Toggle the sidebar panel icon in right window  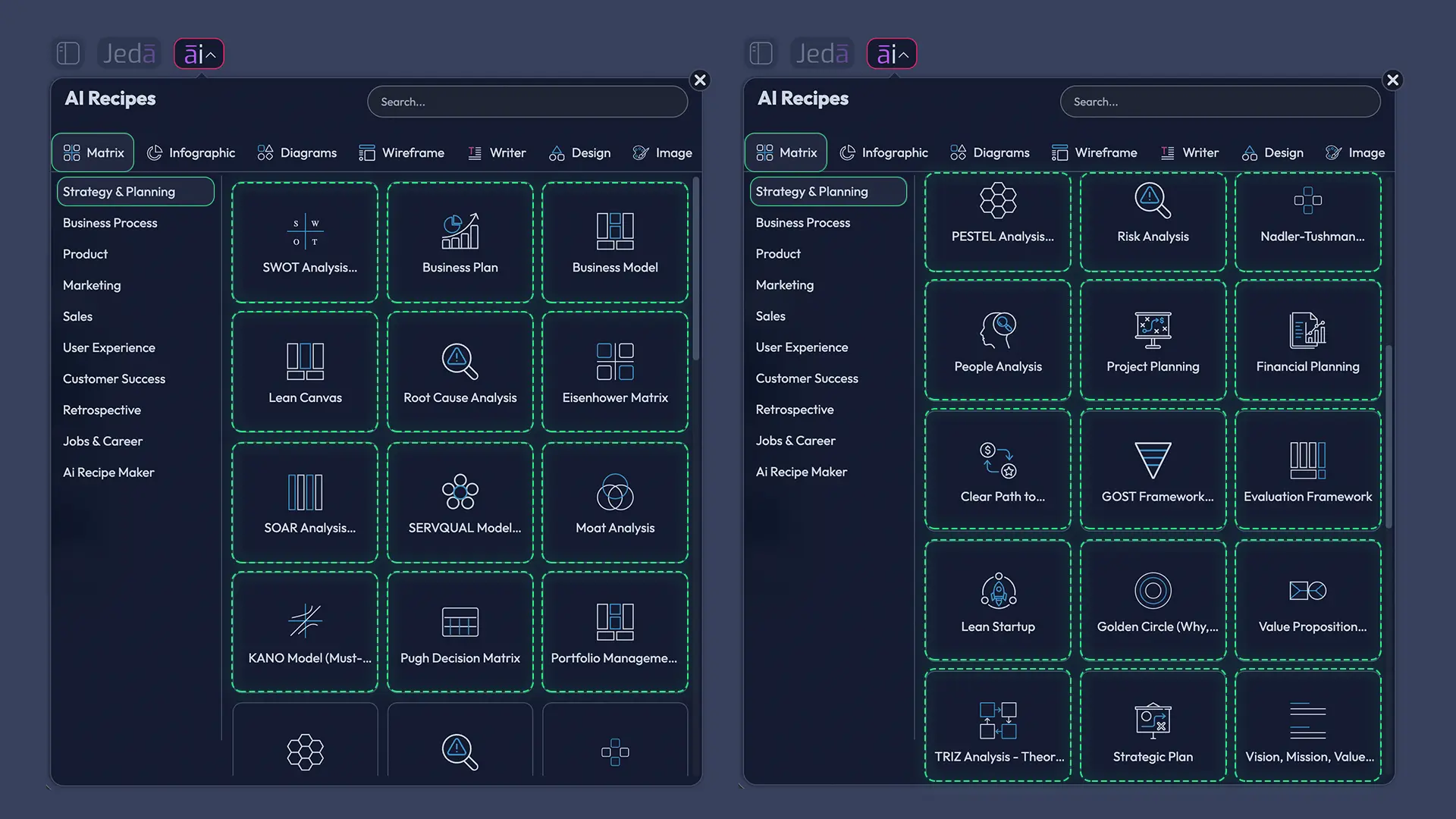pos(761,53)
